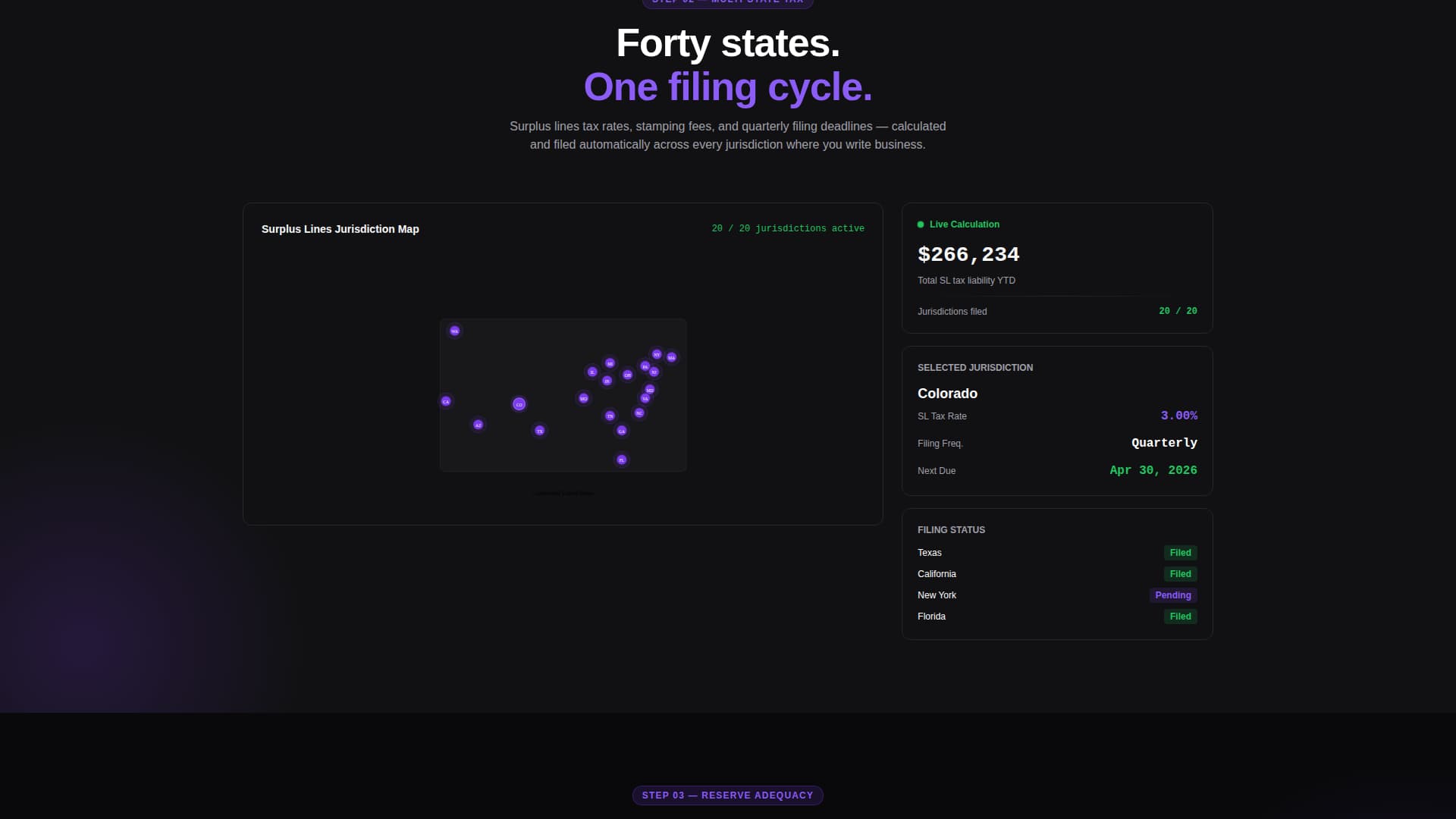
Task: Click the Apr 30, 2026 due date
Action: point(1153,470)
